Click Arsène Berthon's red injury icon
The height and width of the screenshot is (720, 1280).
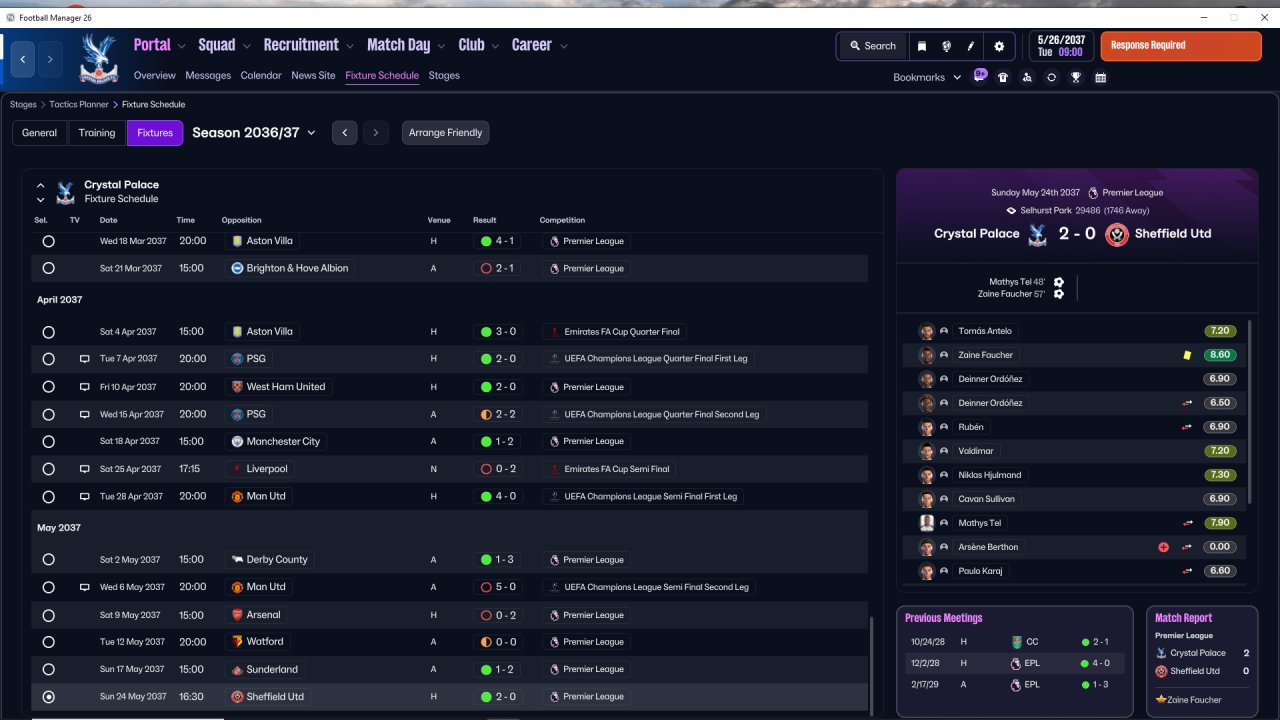pyautogui.click(x=1163, y=547)
